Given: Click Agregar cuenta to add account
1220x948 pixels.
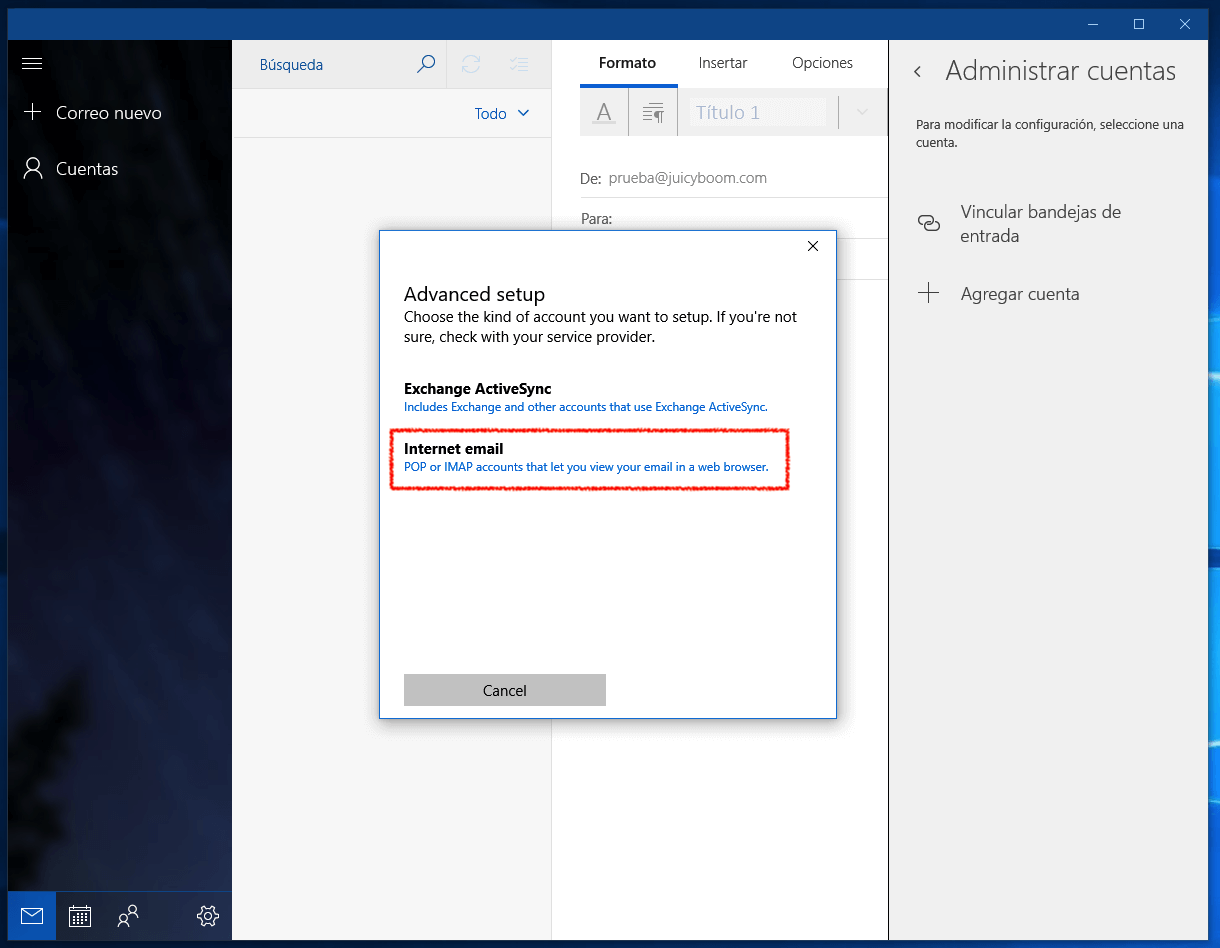Looking at the screenshot, I should click(x=1019, y=294).
